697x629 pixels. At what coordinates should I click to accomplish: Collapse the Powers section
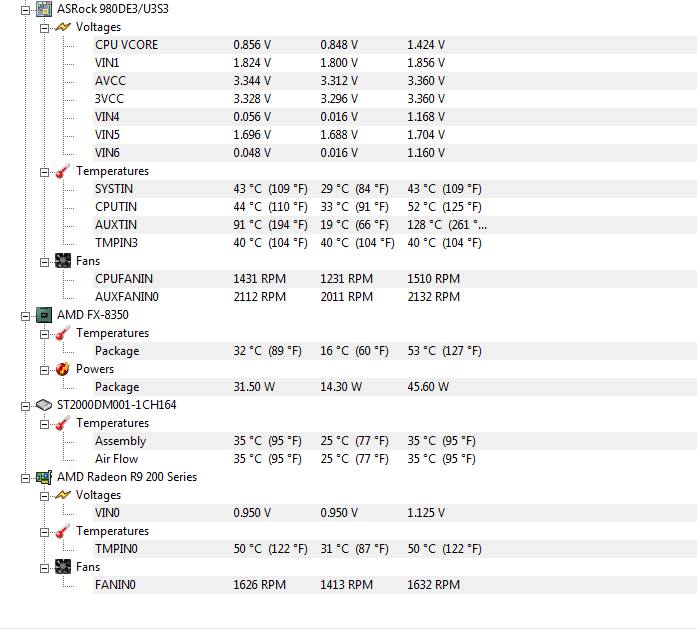(44, 370)
